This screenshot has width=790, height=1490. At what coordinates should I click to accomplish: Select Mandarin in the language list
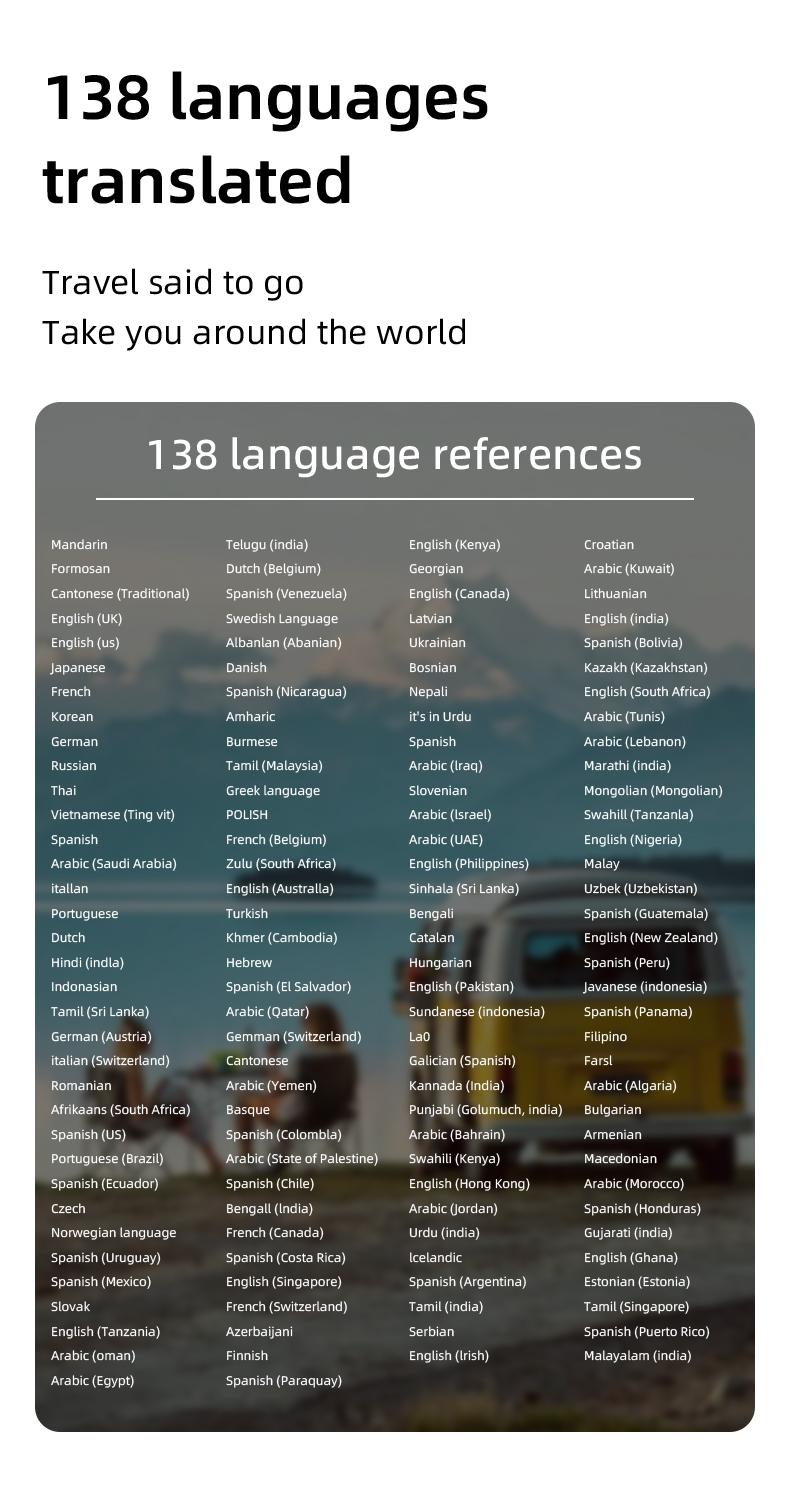[x=79, y=545]
